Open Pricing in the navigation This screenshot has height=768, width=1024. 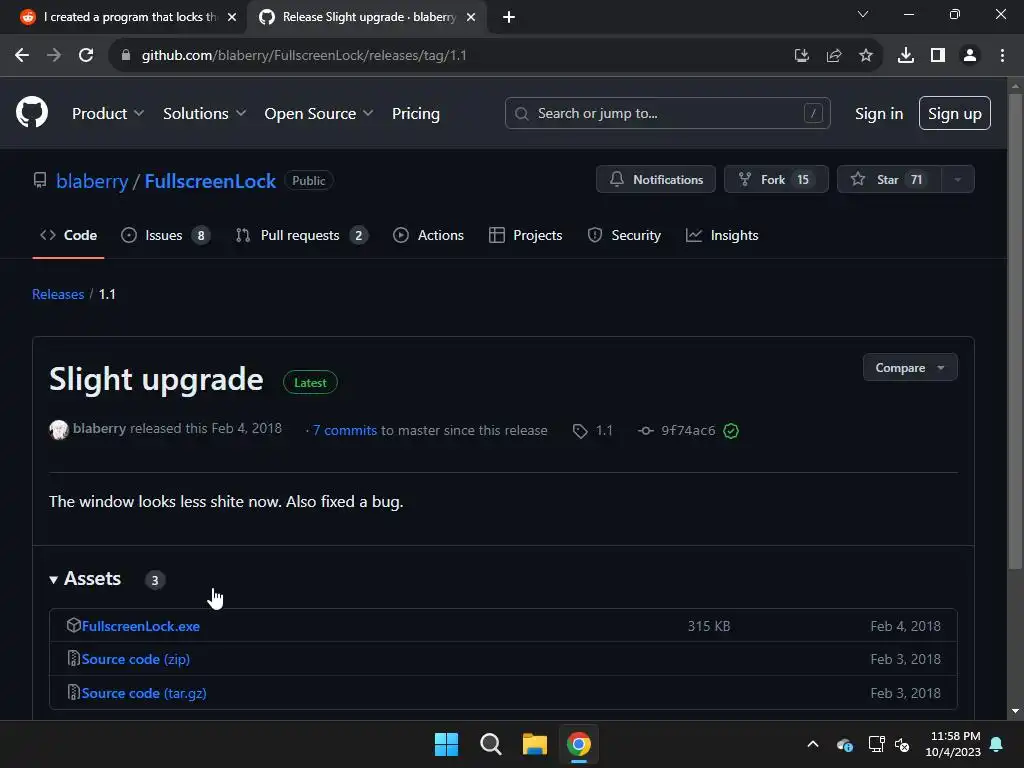tap(415, 114)
